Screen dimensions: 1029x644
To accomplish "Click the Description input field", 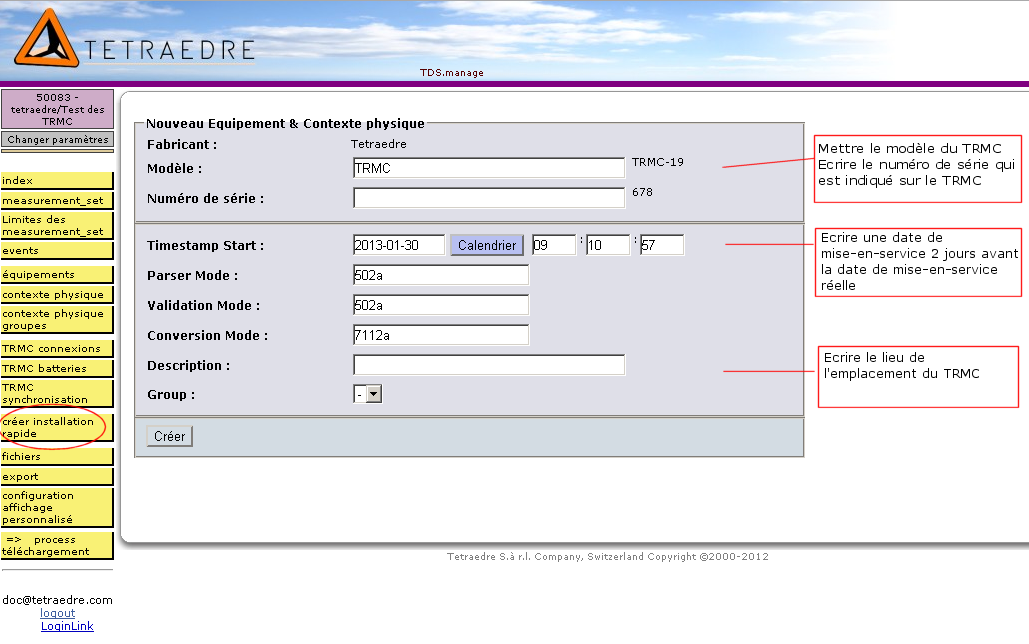I will pyautogui.click(x=488, y=365).
